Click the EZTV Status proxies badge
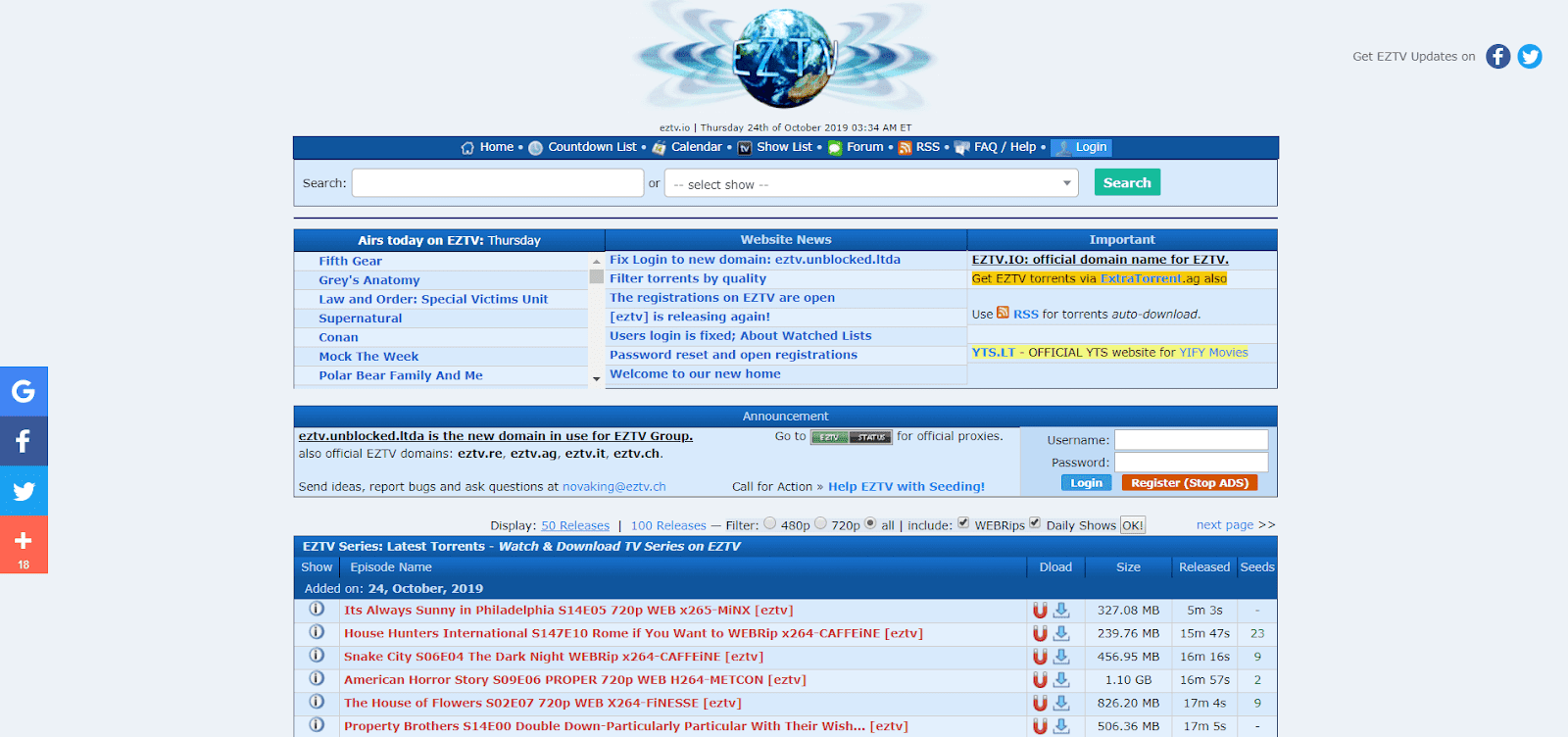 pos(852,437)
